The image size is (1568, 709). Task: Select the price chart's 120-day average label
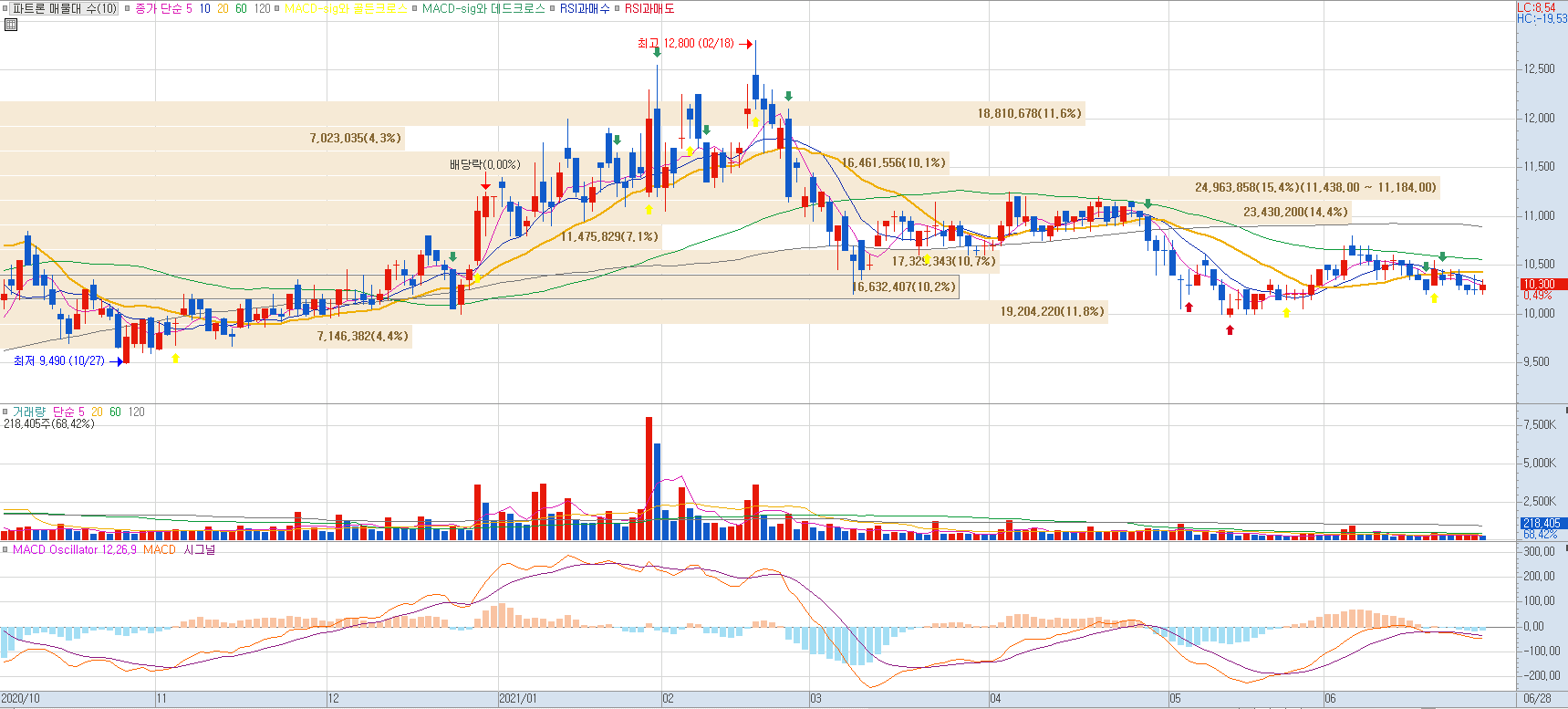[262, 8]
